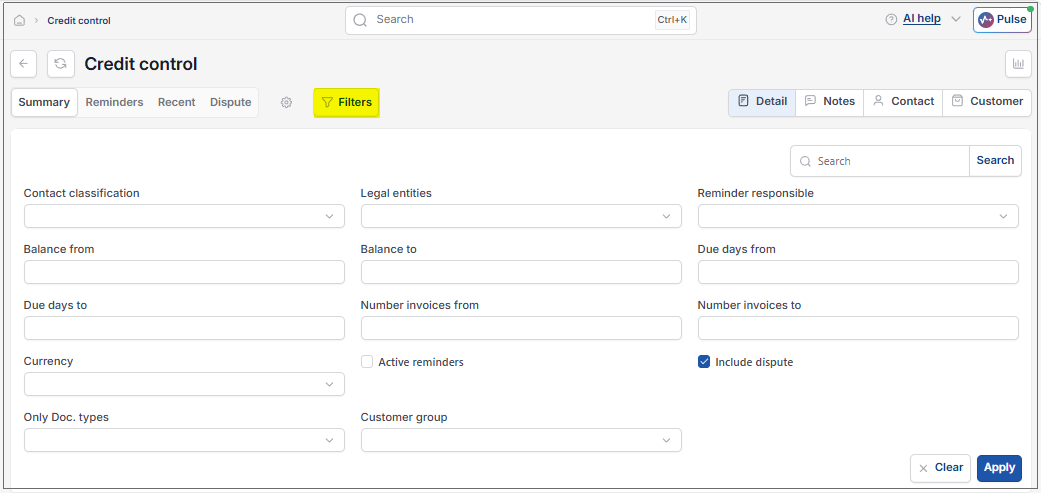Open the chart icon at top right
The height and width of the screenshot is (493, 1041).
[x=1018, y=64]
